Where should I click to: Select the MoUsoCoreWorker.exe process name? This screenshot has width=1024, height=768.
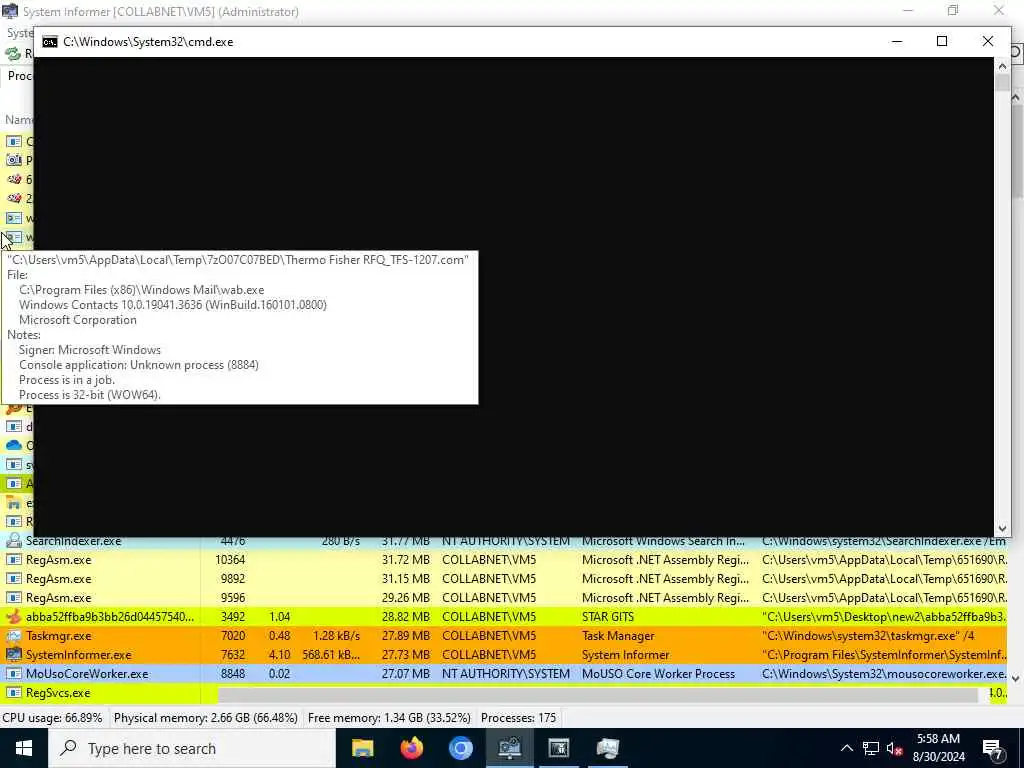[87, 673]
